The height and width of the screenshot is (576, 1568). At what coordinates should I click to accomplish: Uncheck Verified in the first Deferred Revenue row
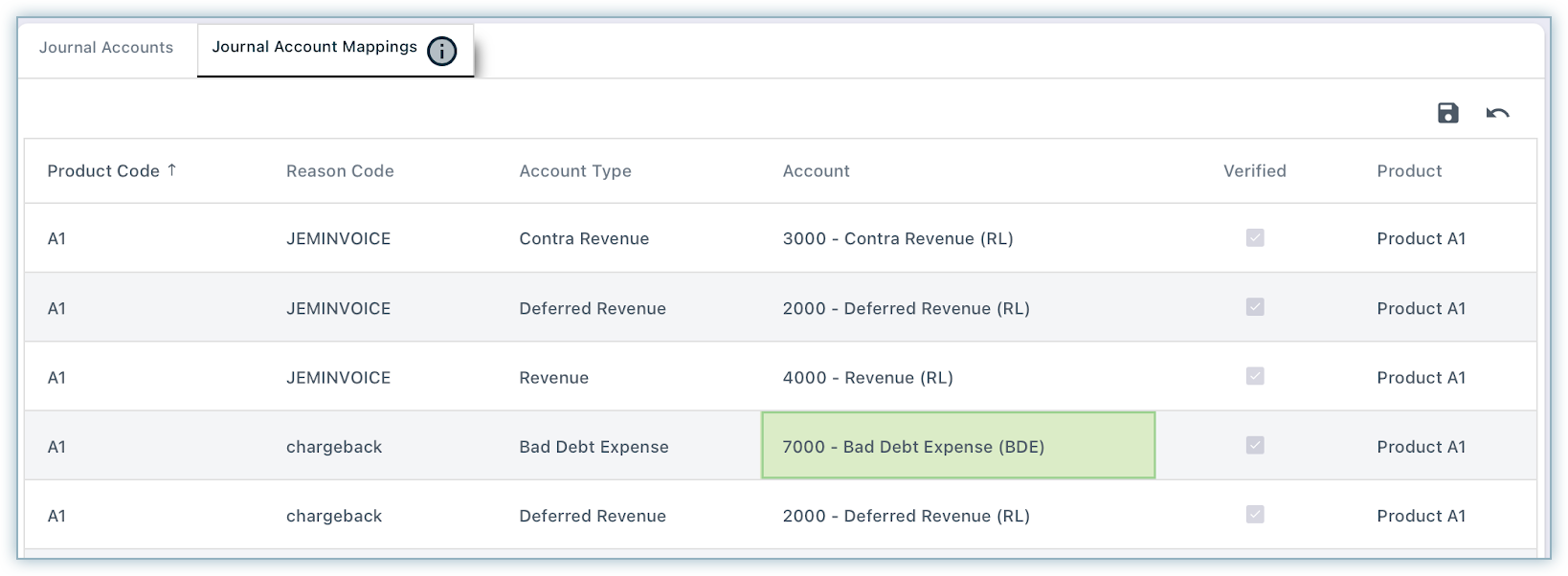pyautogui.click(x=1255, y=307)
